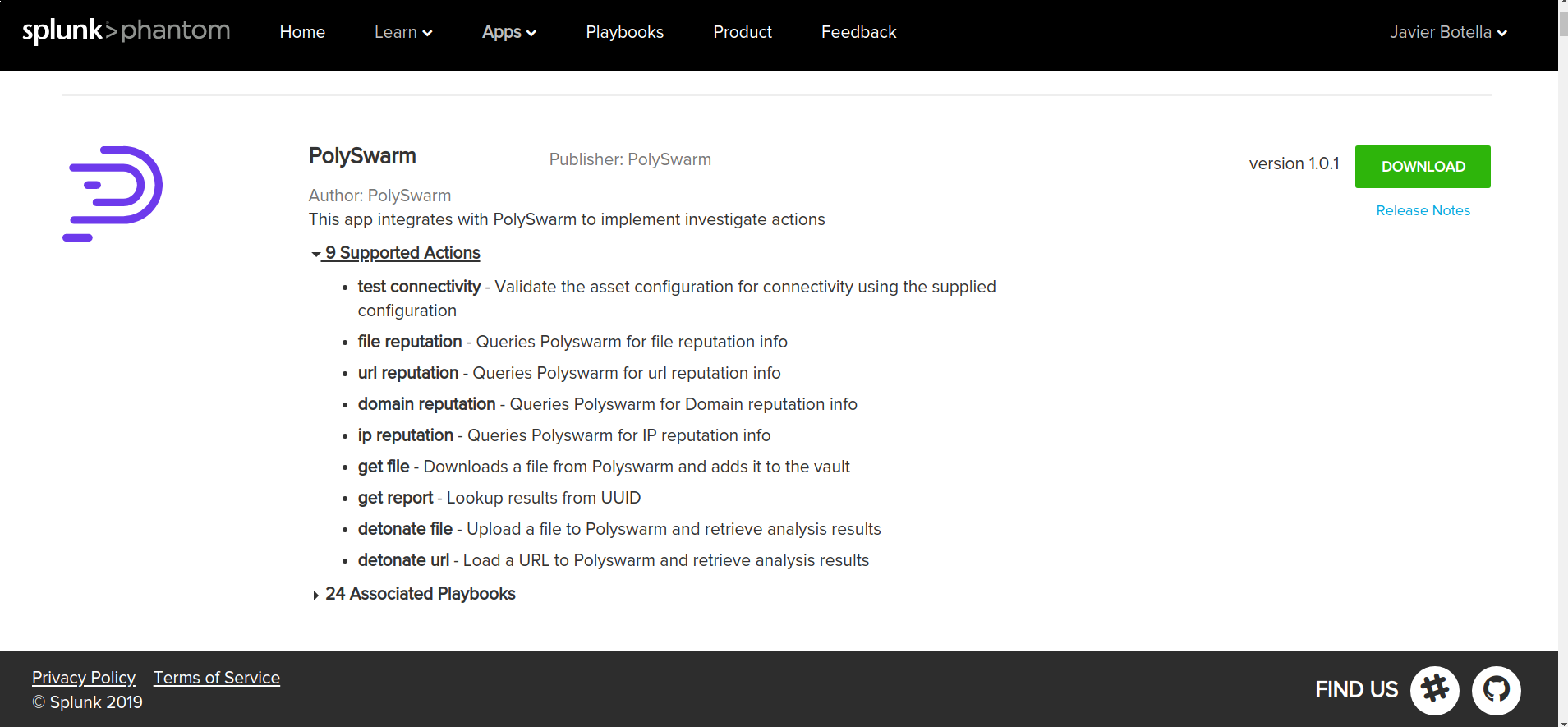The width and height of the screenshot is (1568, 727).
Task: Open the Learn dropdown menu
Action: pyautogui.click(x=403, y=32)
